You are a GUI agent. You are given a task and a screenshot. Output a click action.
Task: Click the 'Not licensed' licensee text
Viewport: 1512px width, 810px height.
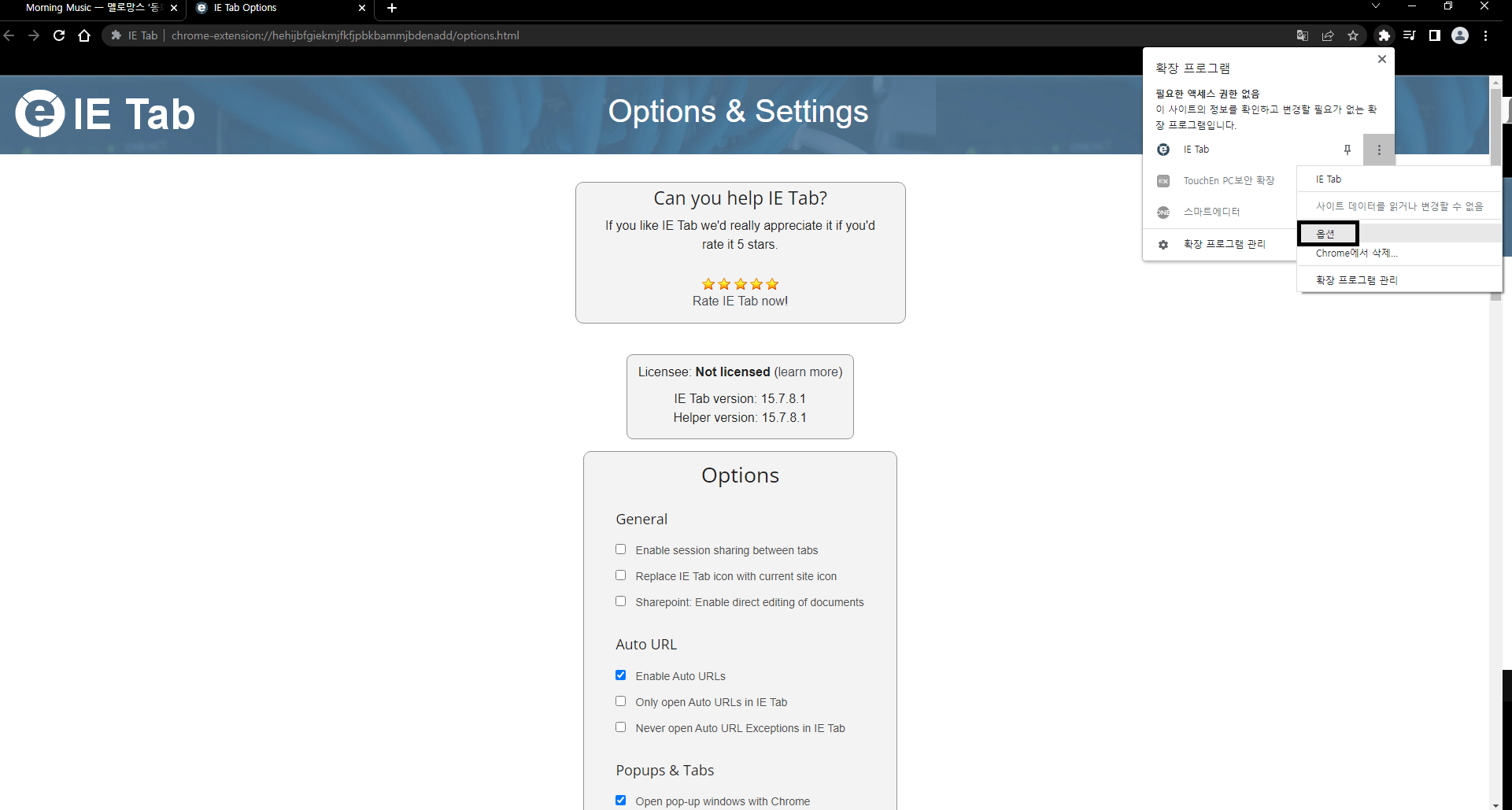coord(733,372)
